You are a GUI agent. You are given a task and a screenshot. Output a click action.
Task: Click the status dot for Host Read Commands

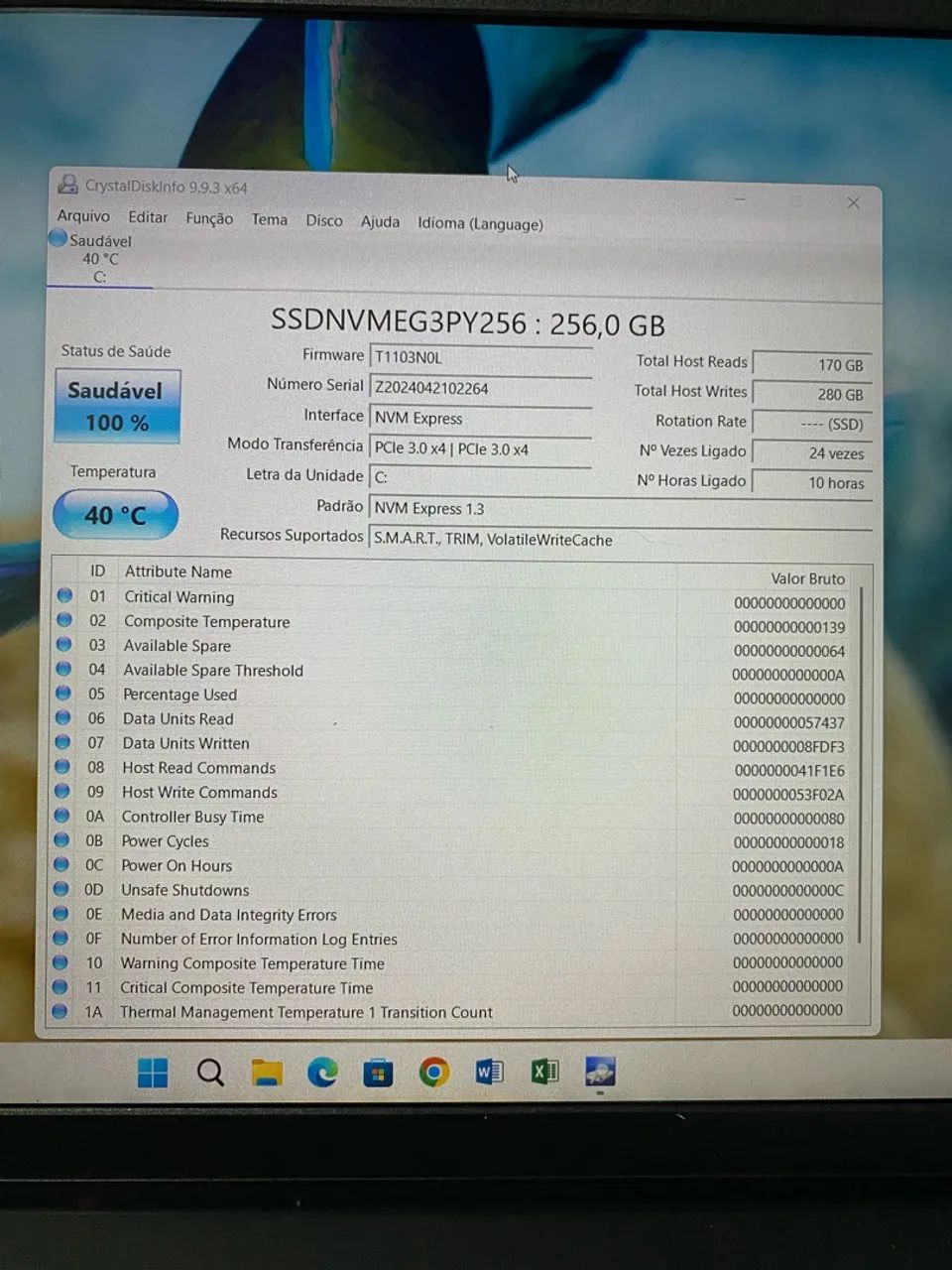click(62, 766)
